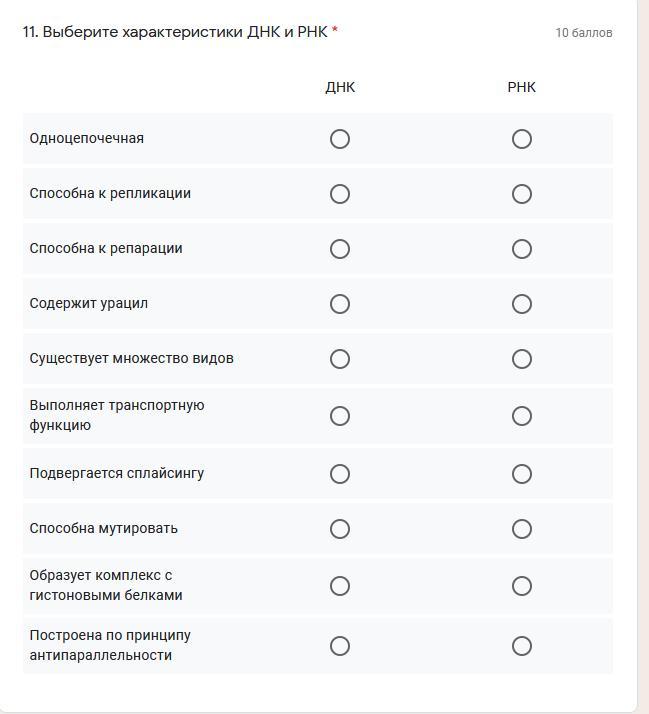Choose ДНК for комплекс с гистоновыми белками
The height and width of the screenshot is (714, 649).
click(x=340, y=586)
